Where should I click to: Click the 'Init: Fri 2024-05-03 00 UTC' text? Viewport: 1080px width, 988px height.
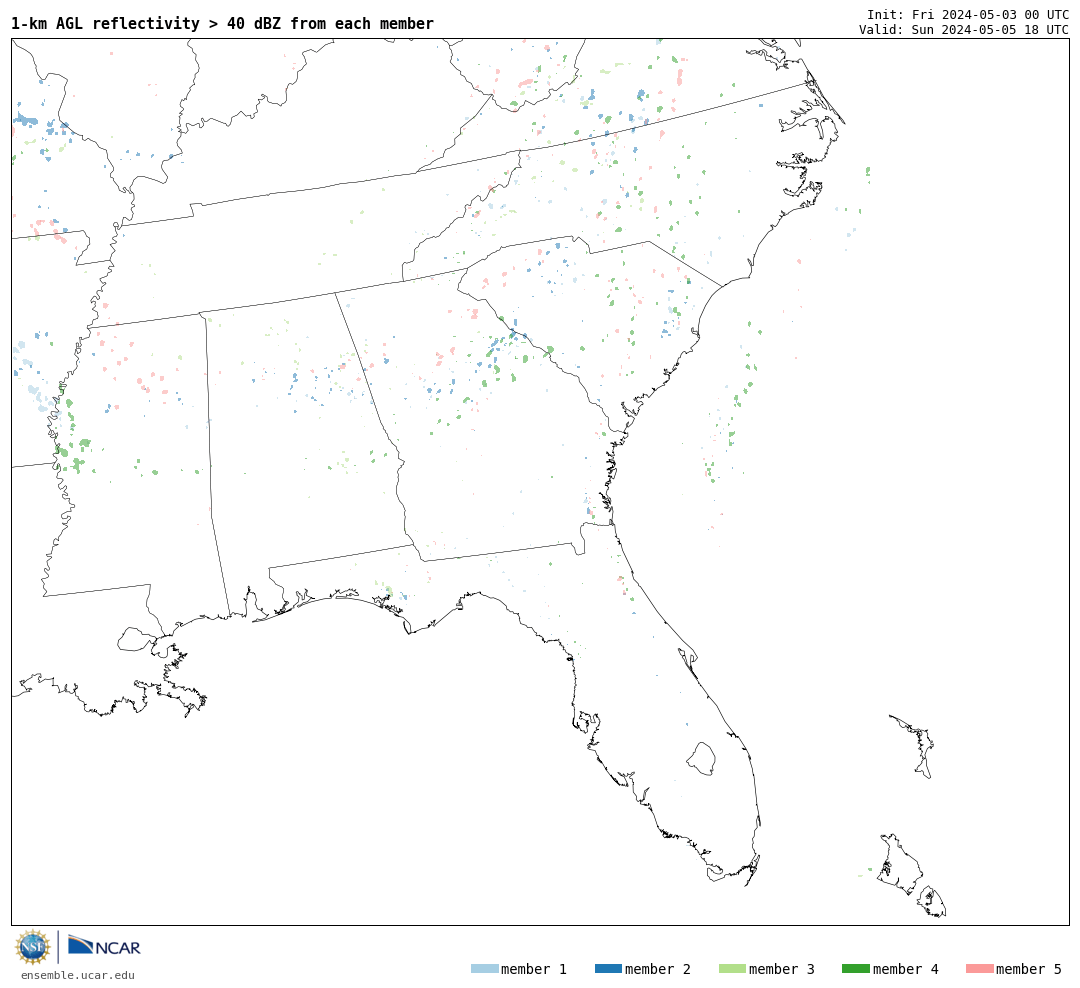point(968,14)
